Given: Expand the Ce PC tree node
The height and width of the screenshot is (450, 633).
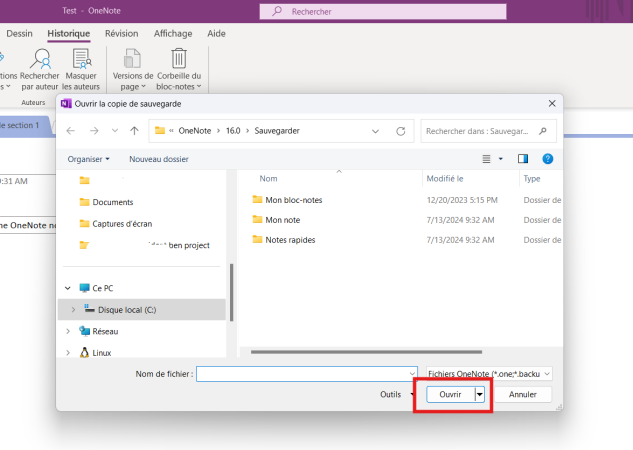Looking at the screenshot, I should [x=68, y=288].
